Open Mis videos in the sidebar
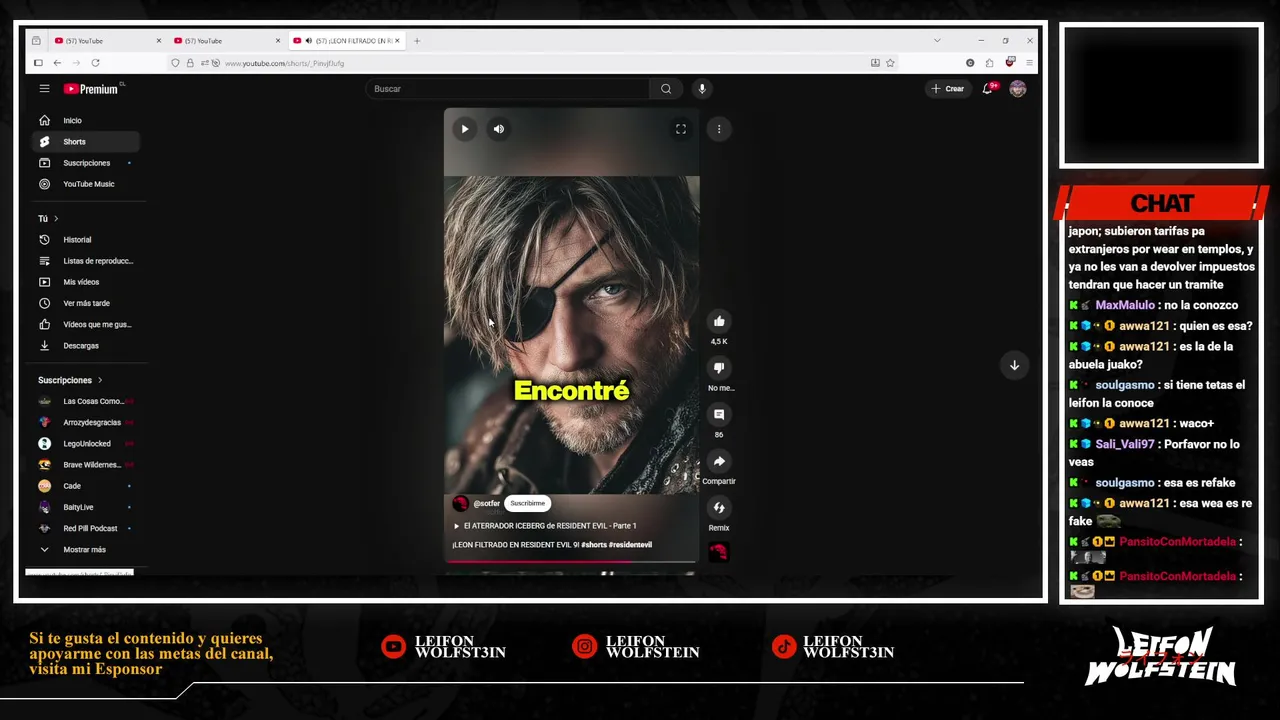 [x=85, y=282]
